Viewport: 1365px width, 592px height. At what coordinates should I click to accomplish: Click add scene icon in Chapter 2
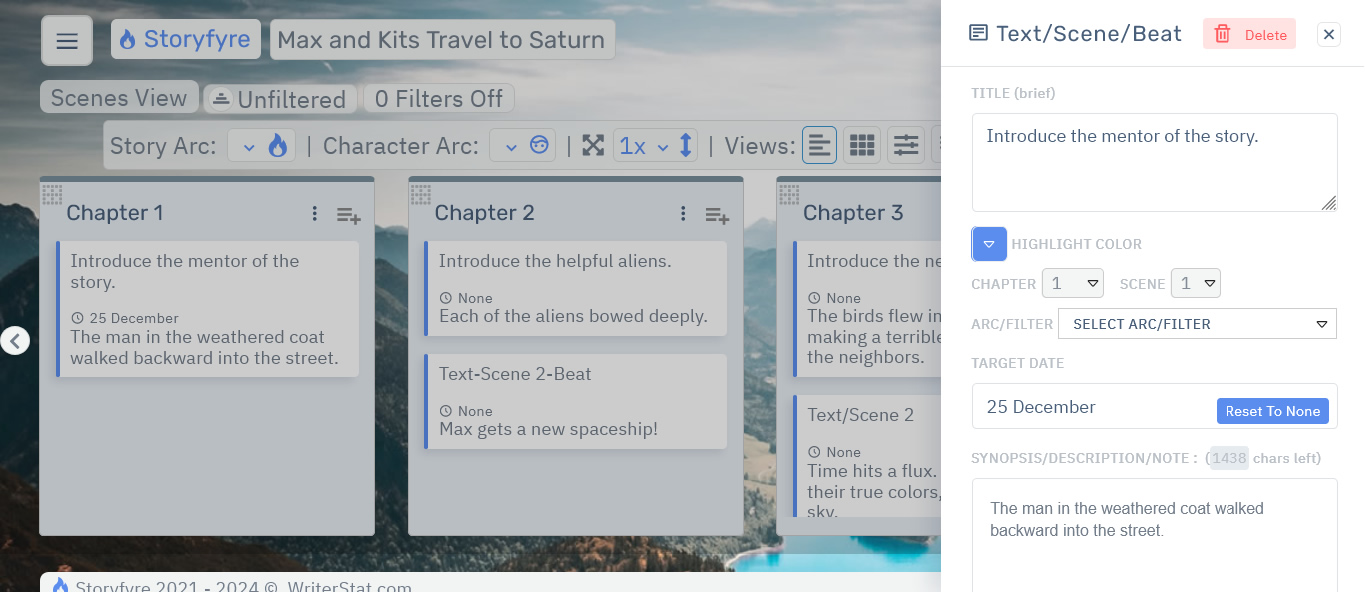[x=716, y=214]
